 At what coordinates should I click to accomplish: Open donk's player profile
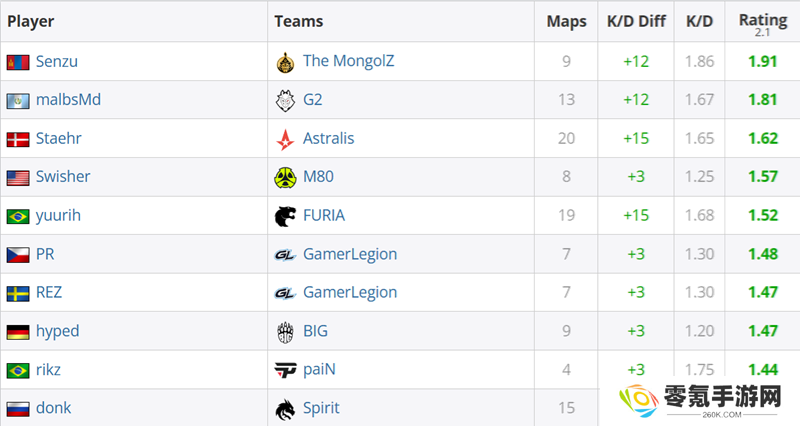pyautogui.click(x=54, y=408)
